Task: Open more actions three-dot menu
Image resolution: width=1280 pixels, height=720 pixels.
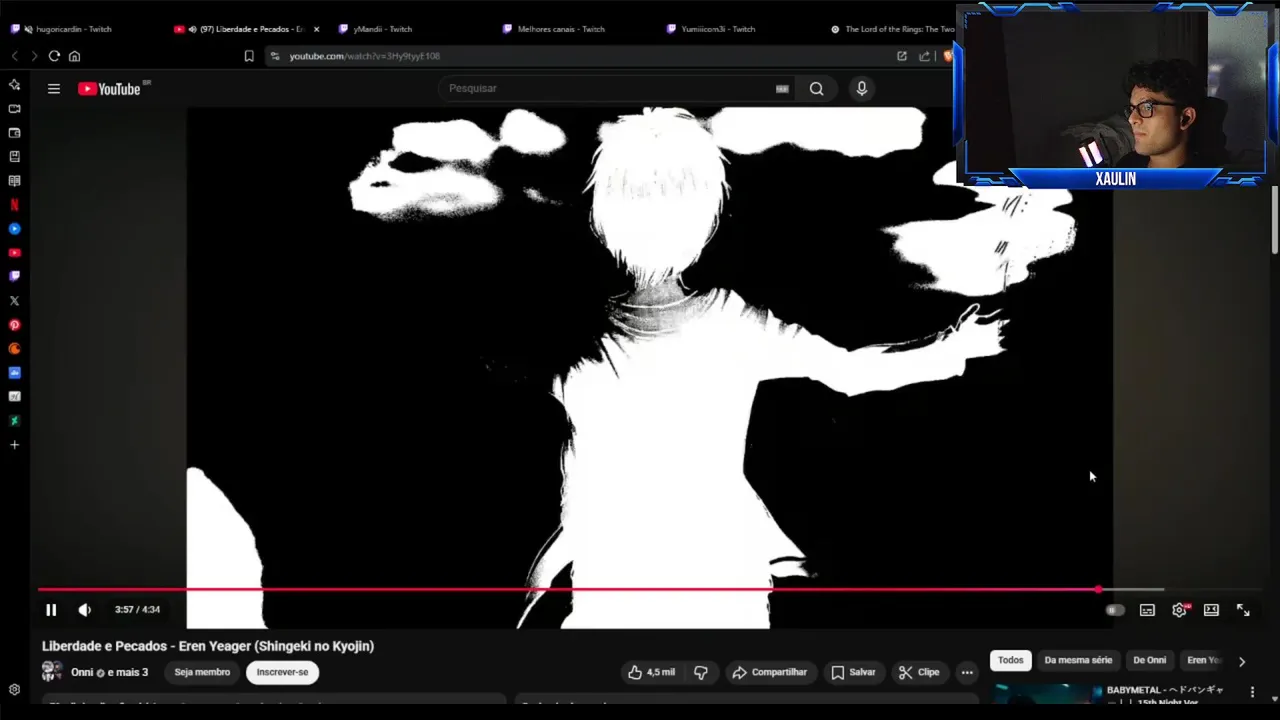Action: pos(967,672)
